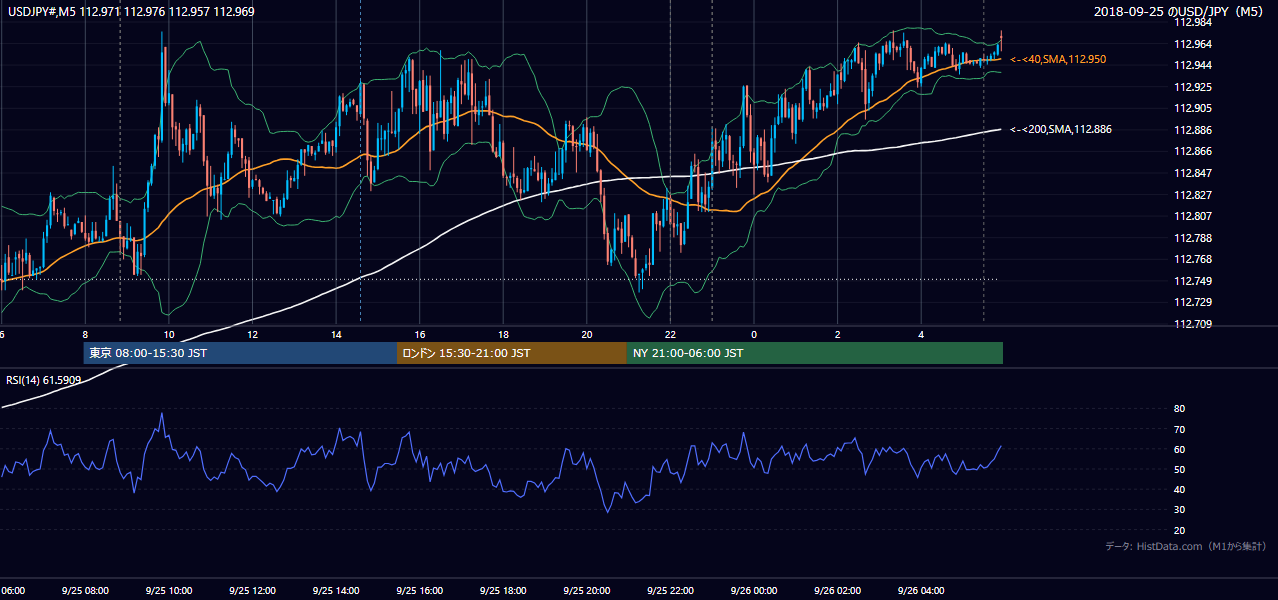Click the bottom date label 9/26 02:00
Viewport: 1278px width, 600px height.
837,591
